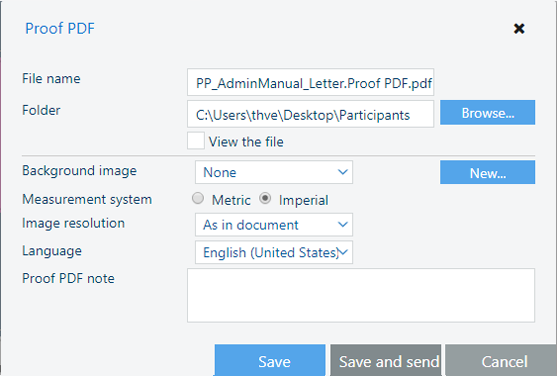Click the File name label
This screenshot has width=557, height=376.
point(51,79)
